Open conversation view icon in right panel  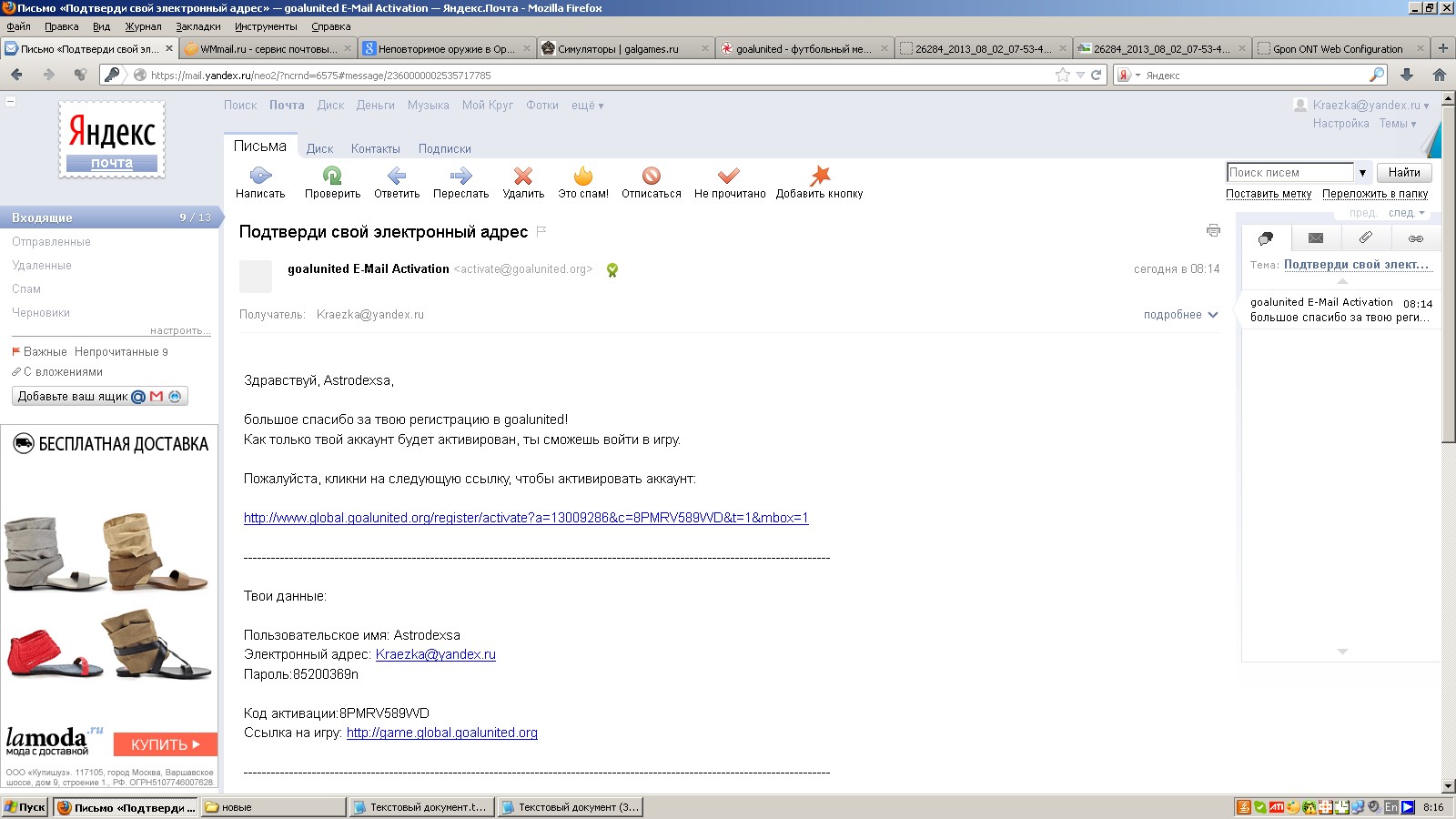coord(1266,238)
